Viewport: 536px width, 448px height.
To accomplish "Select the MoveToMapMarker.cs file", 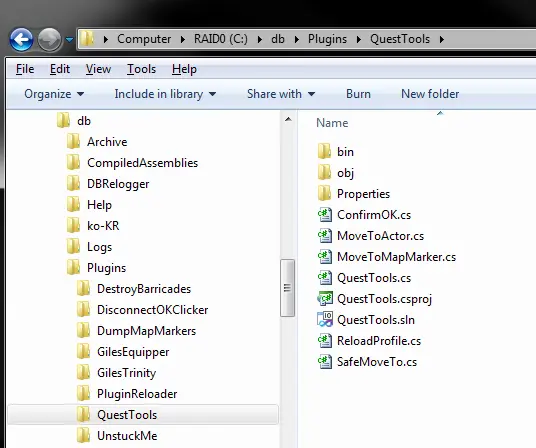I will pos(387,257).
